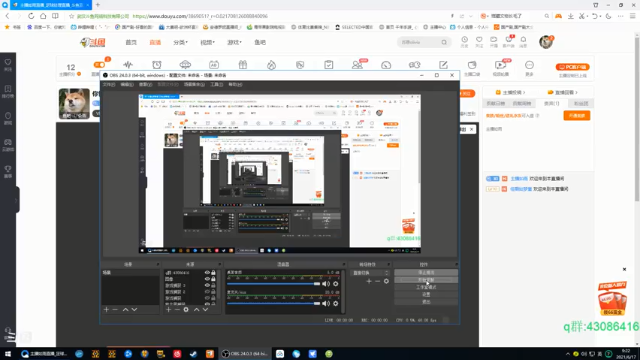Show hidden system tray icons chevron
Image resolution: width=640 pixels, height=360 pixels.
568,354
